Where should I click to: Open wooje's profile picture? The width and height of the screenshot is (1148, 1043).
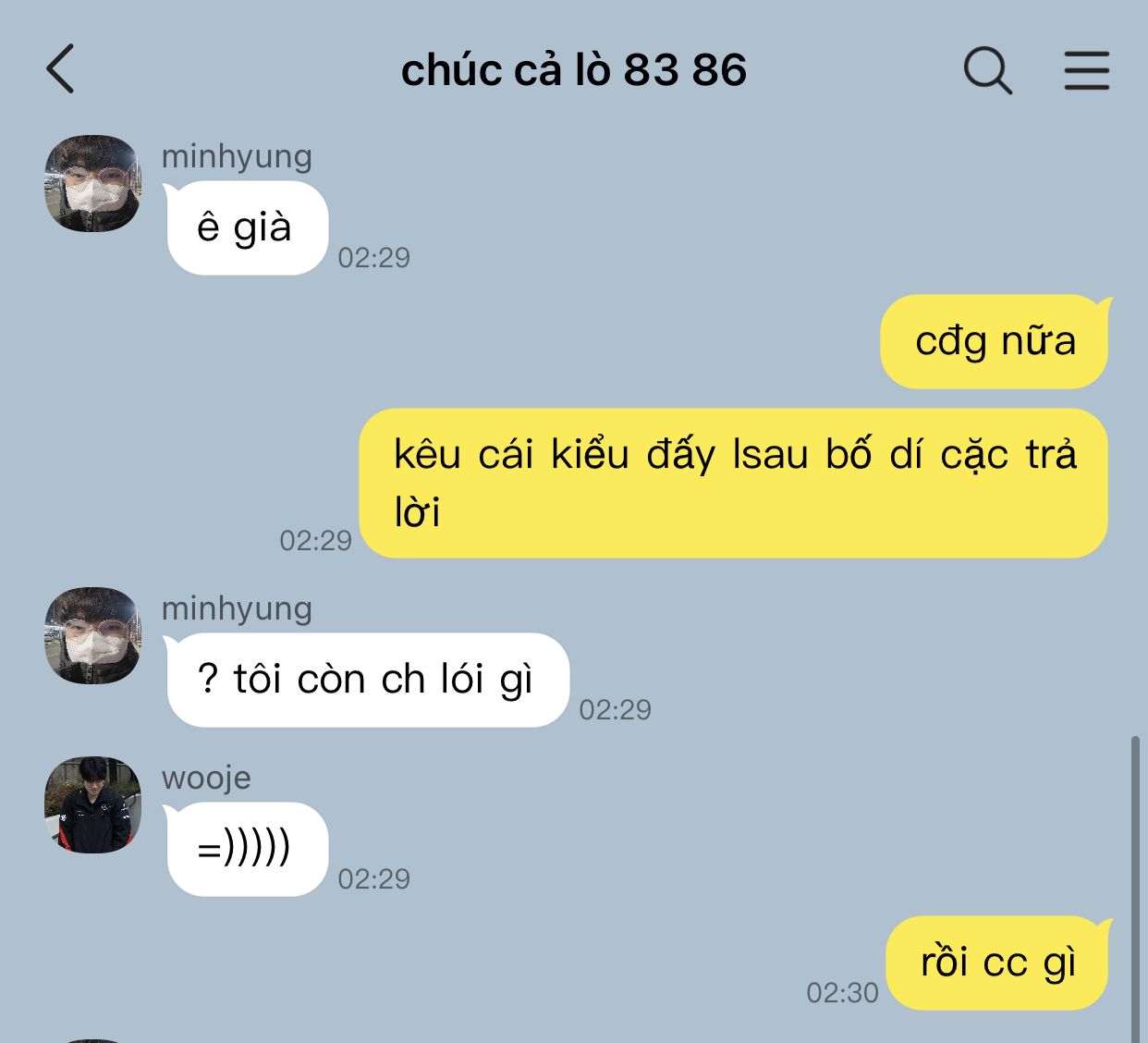92,804
